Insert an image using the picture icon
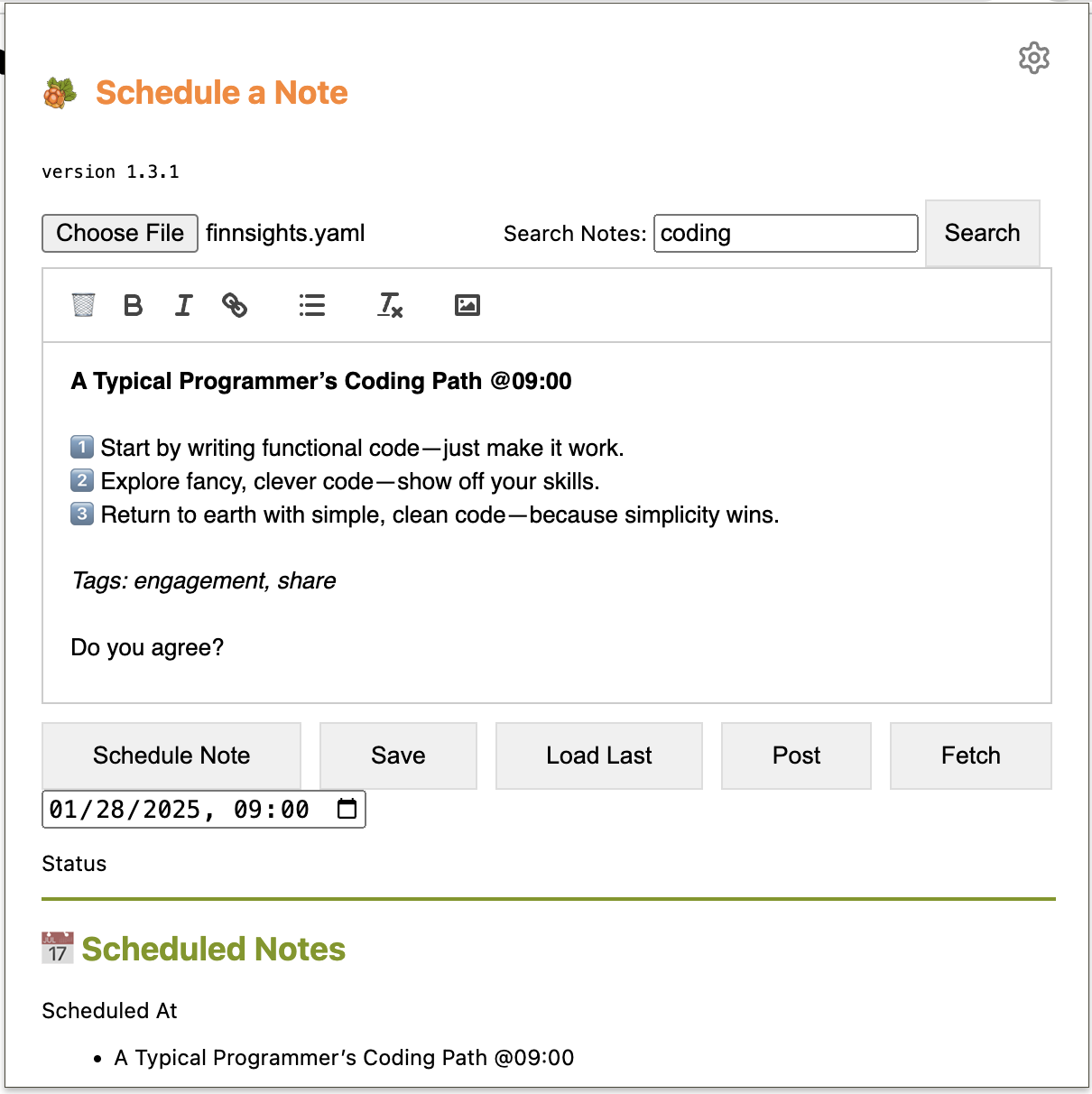This screenshot has height=1094, width=1092. point(467,304)
